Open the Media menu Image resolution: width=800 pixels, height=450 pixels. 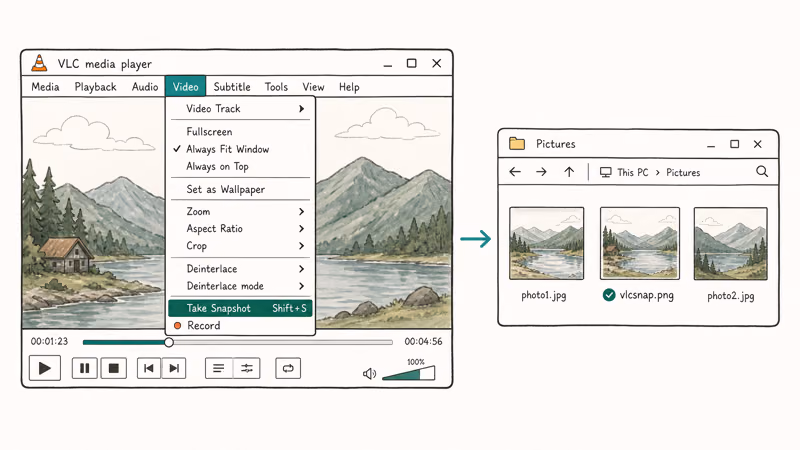(x=45, y=87)
